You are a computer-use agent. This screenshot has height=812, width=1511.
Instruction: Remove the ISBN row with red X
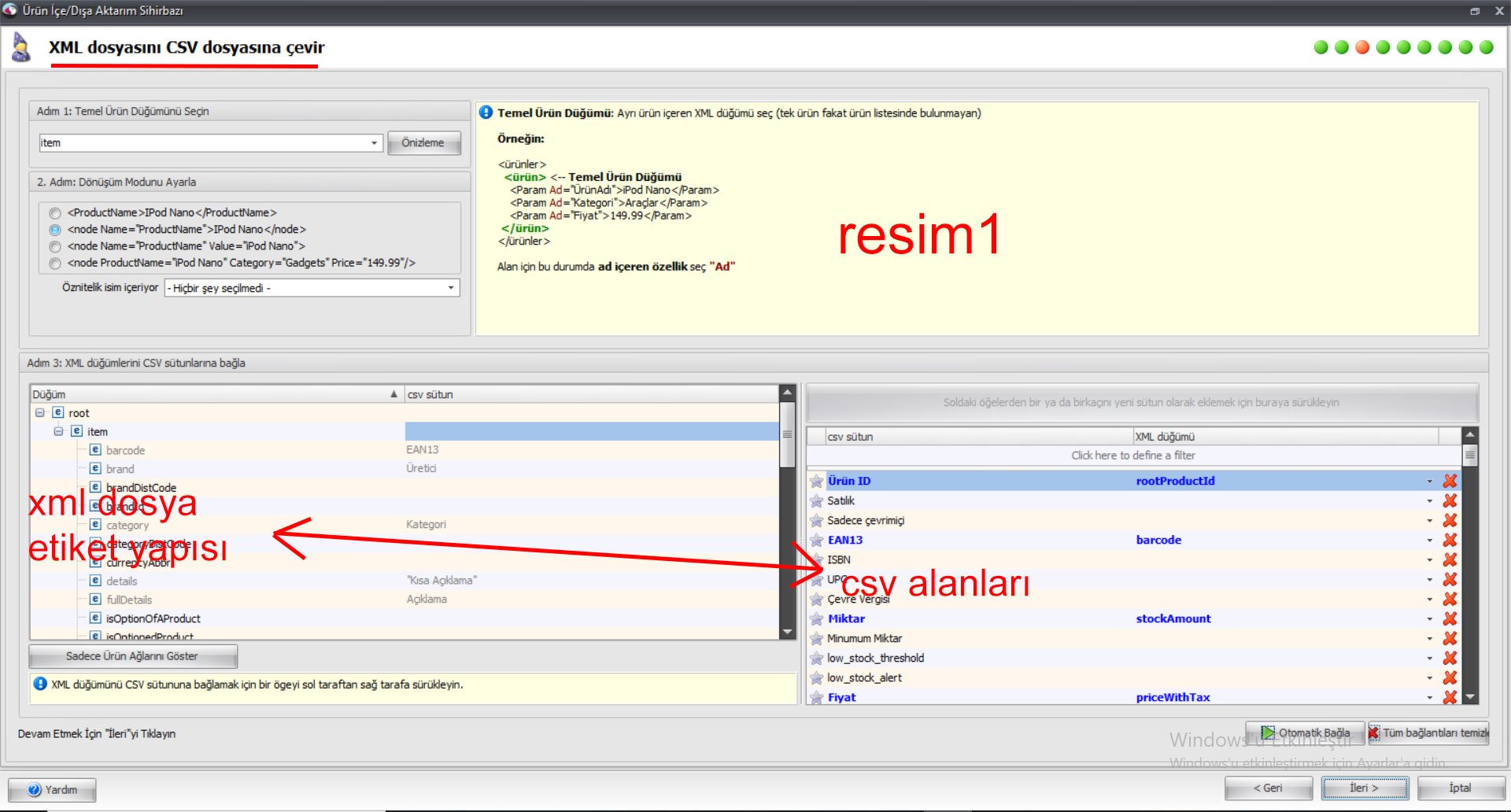click(x=1450, y=559)
